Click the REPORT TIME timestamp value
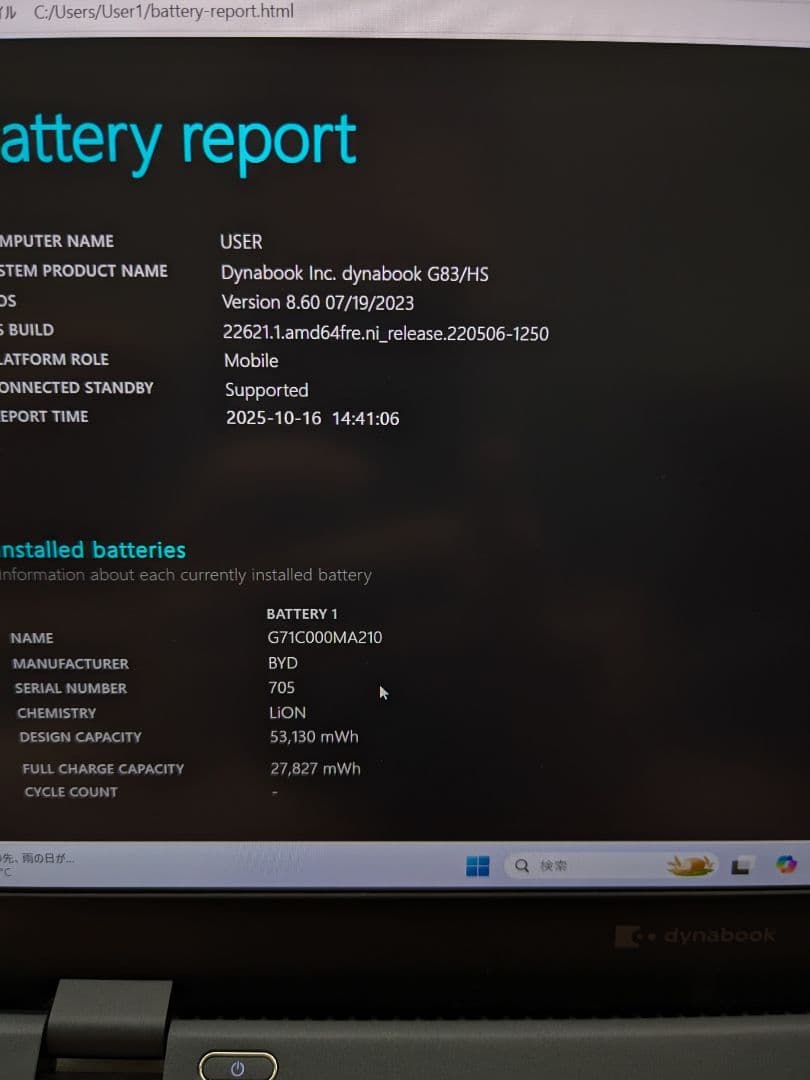The height and width of the screenshot is (1080, 810). coord(310,418)
